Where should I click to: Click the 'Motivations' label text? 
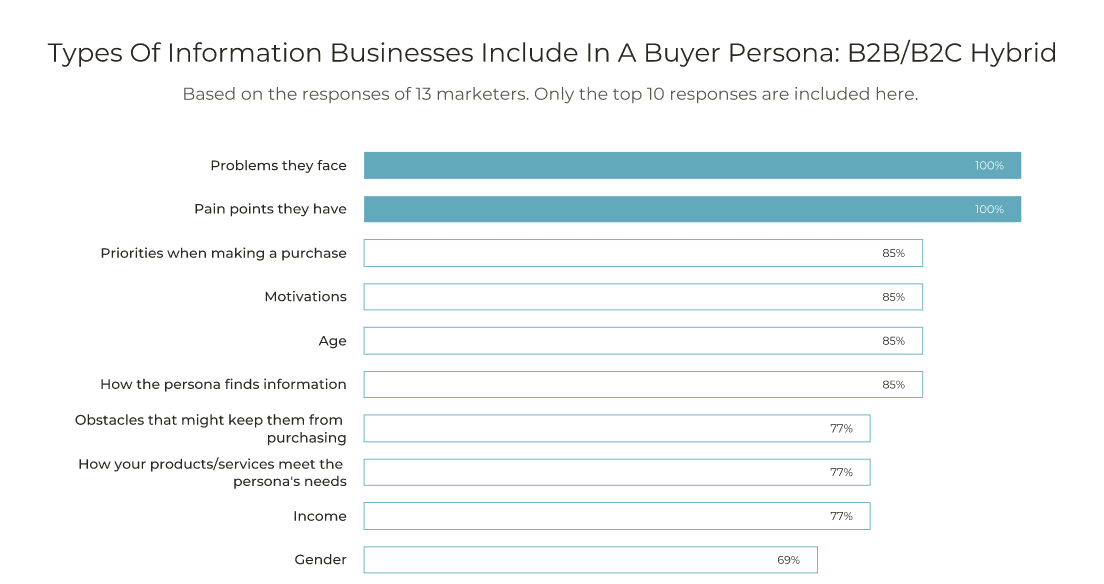(x=306, y=297)
